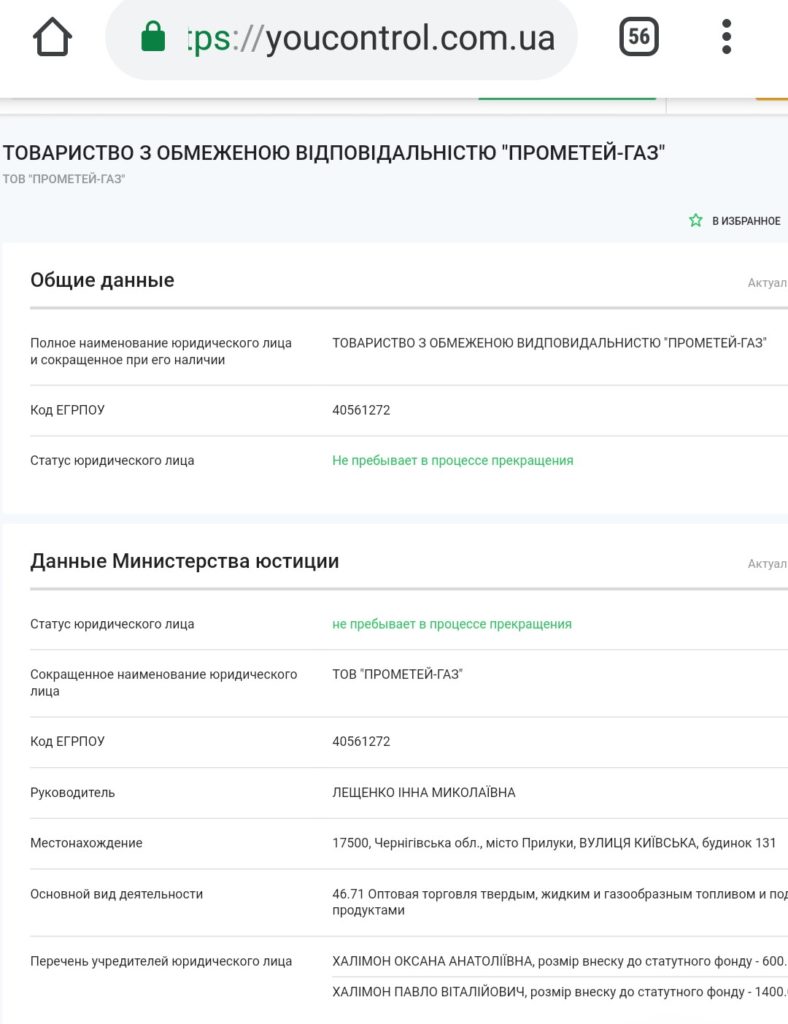788x1024 pixels.
Task: Open the browser three-dot menu
Action: [727, 38]
